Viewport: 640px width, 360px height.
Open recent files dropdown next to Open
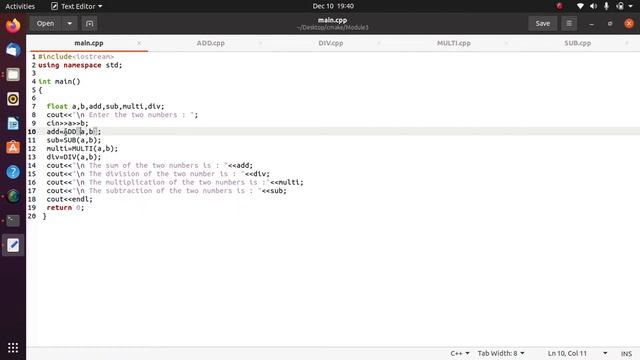69,24
